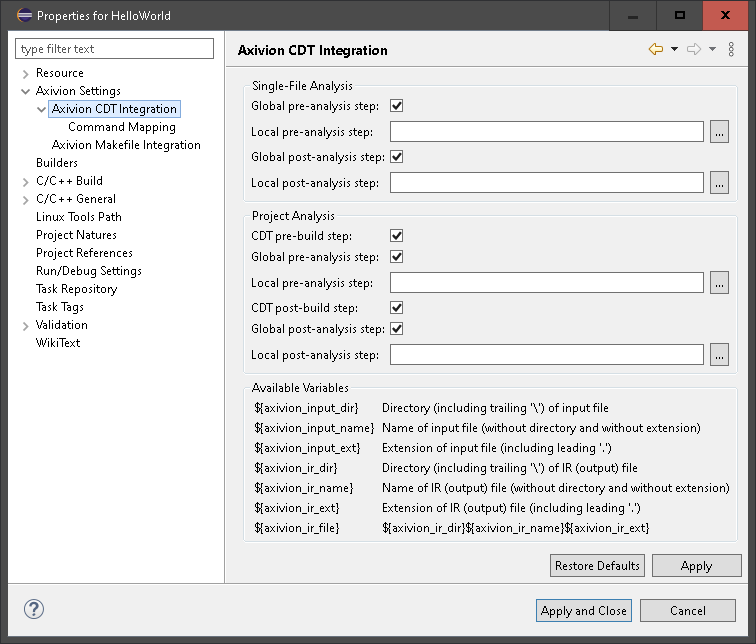This screenshot has width=756, height=644.
Task: Click Project Analysis Local post-analysis step field
Action: coord(547,355)
